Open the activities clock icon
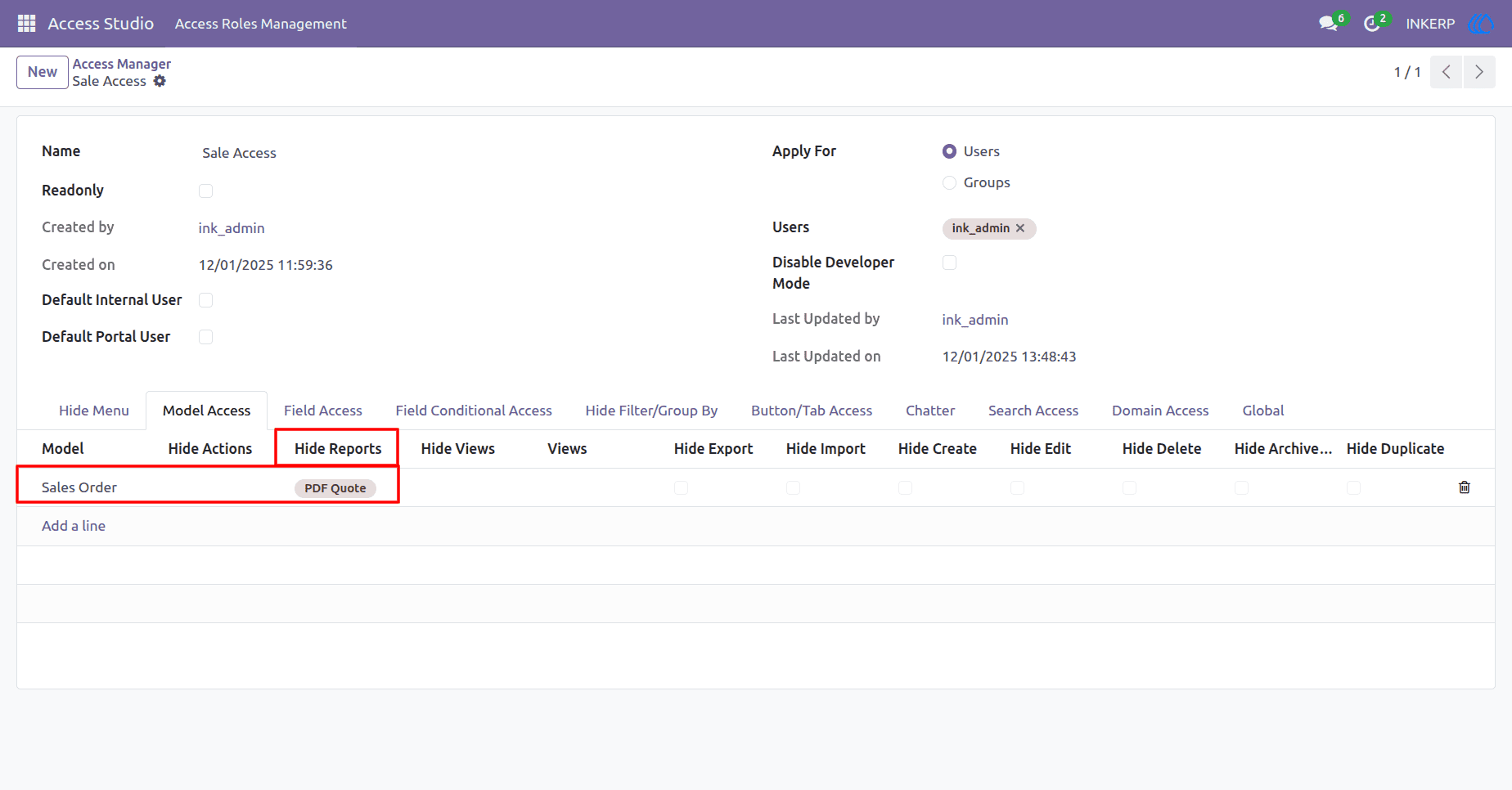Image resolution: width=1512 pixels, height=790 pixels. [1372, 24]
